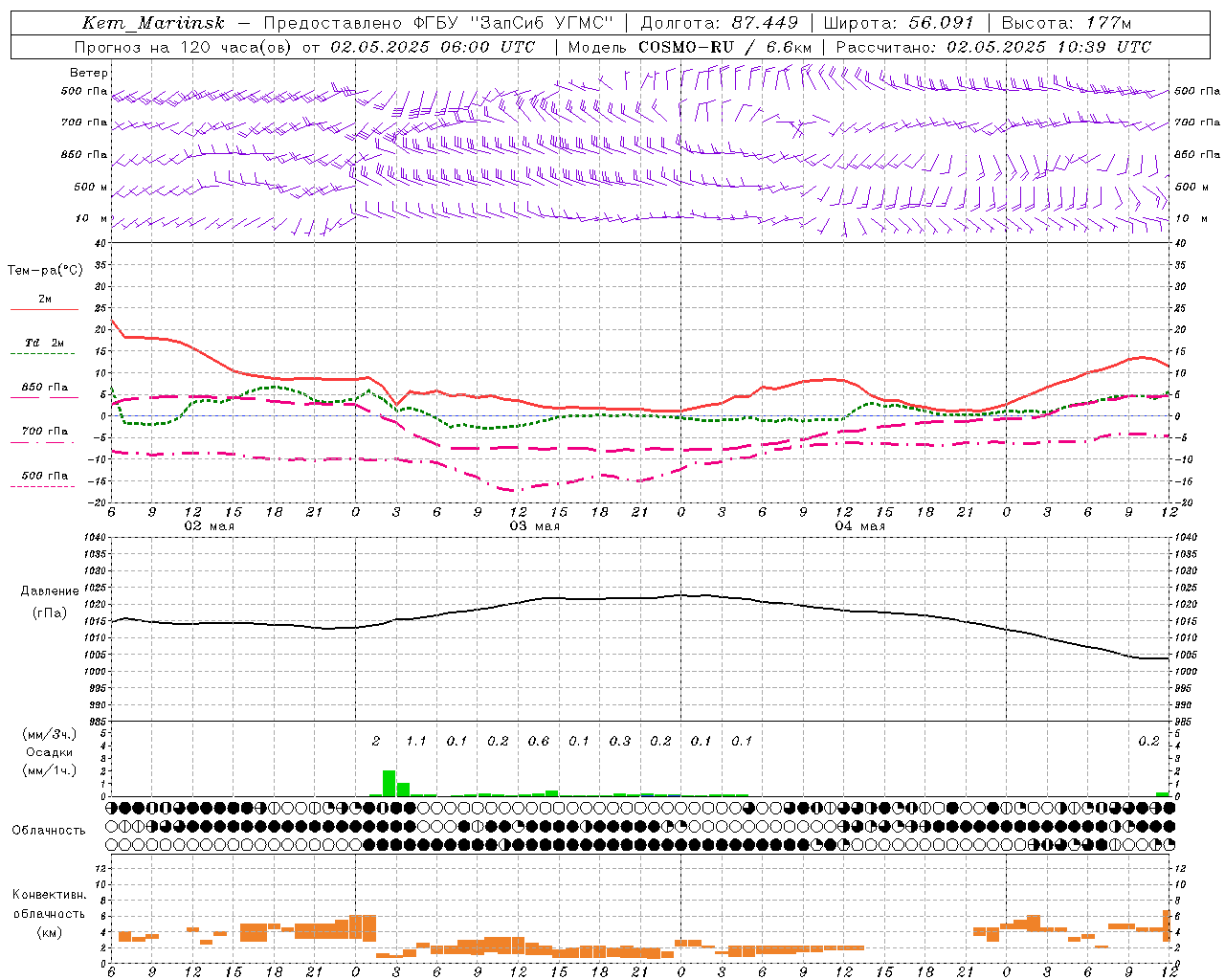Screen dimensions: 1225x980
Task: Click the 04 мая date label
Action: click(x=859, y=526)
